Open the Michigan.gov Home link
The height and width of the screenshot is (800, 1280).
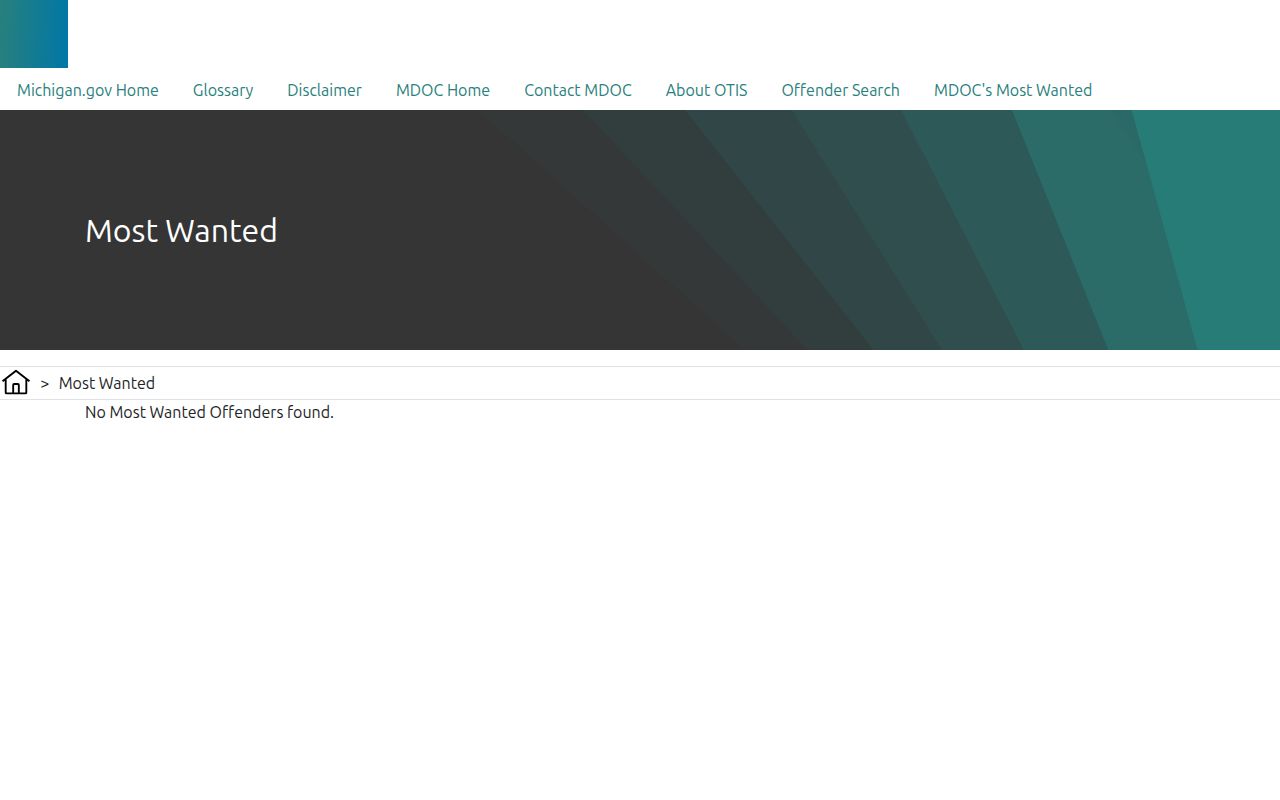[x=88, y=90]
